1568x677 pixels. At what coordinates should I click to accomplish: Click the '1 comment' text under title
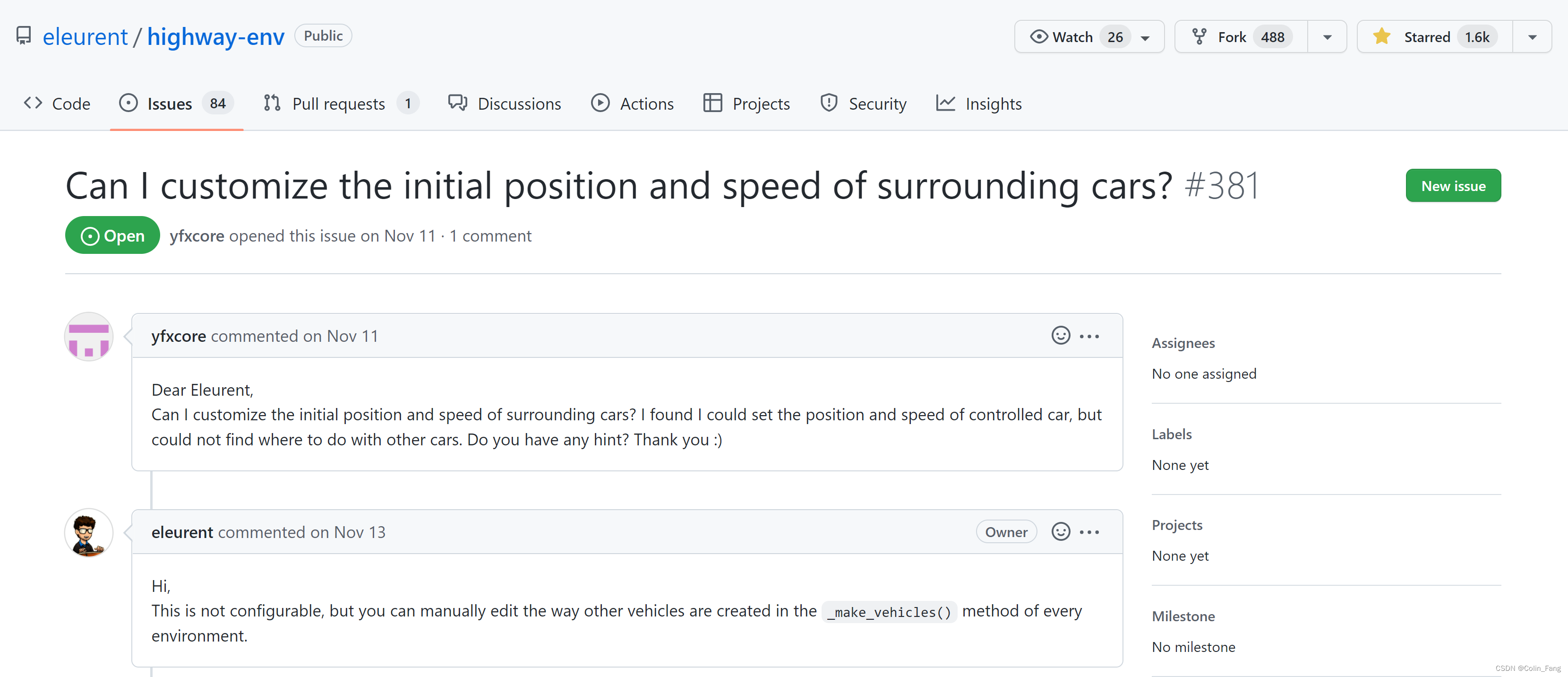pyautogui.click(x=490, y=236)
